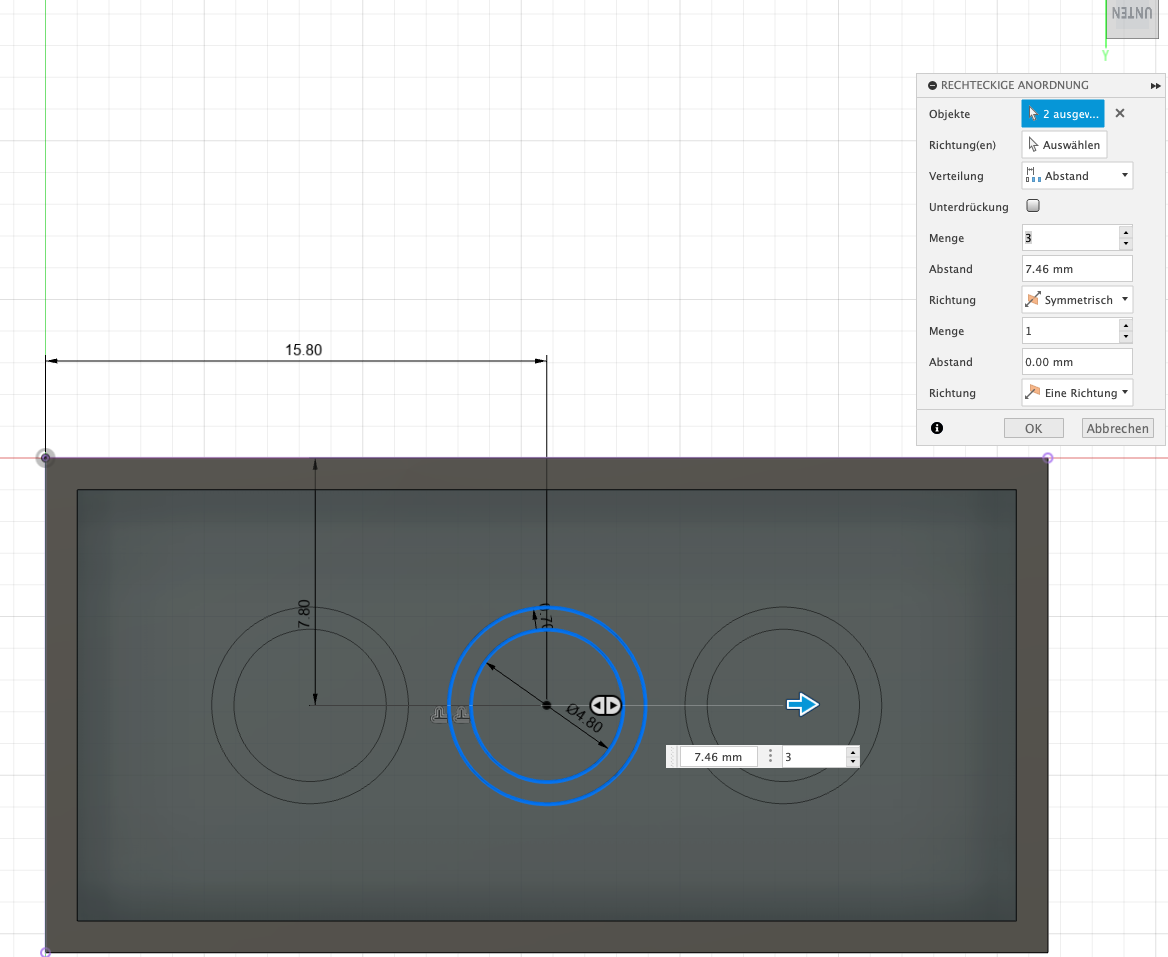Activate the Richtung(en) Auswählen selector
Viewport: 1168px width, 957px height.
[1064, 145]
